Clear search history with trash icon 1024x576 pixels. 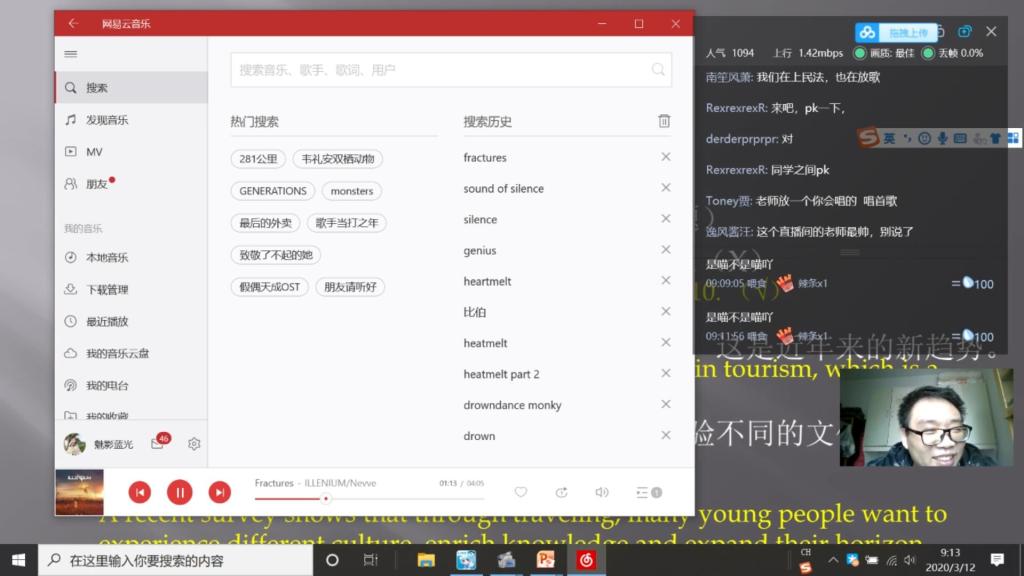point(664,121)
